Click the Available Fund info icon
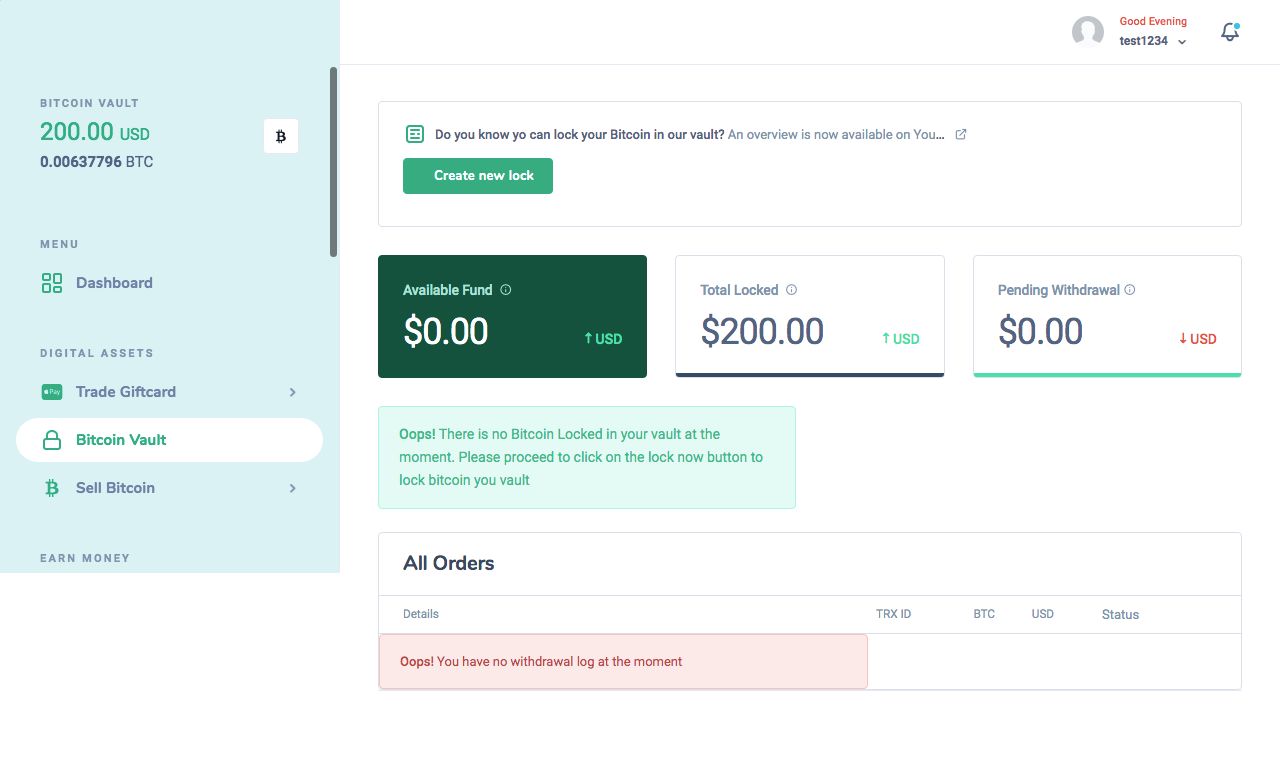This screenshot has height=767, width=1280. pos(506,290)
